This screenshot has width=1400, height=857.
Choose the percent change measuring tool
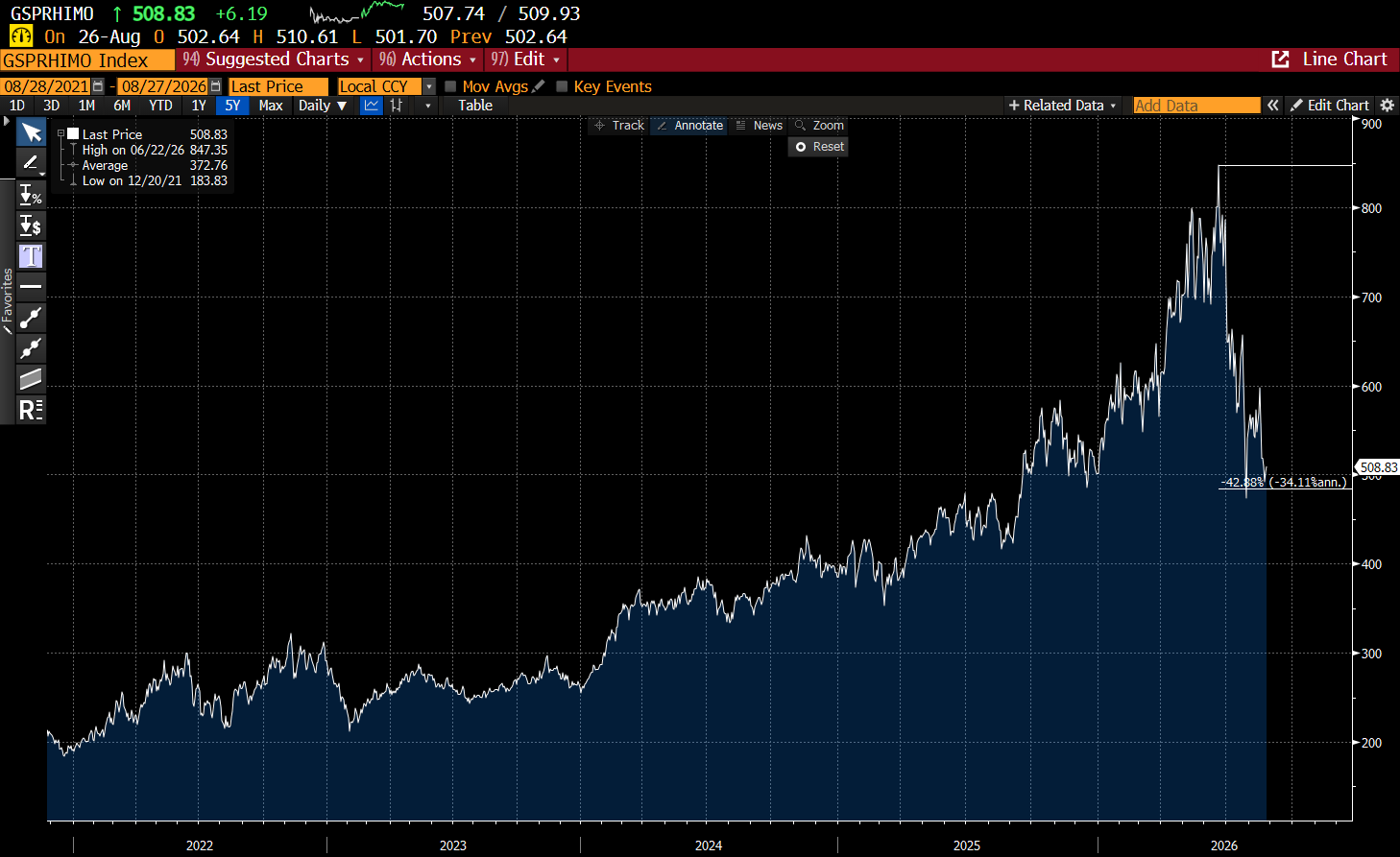tap(31, 195)
